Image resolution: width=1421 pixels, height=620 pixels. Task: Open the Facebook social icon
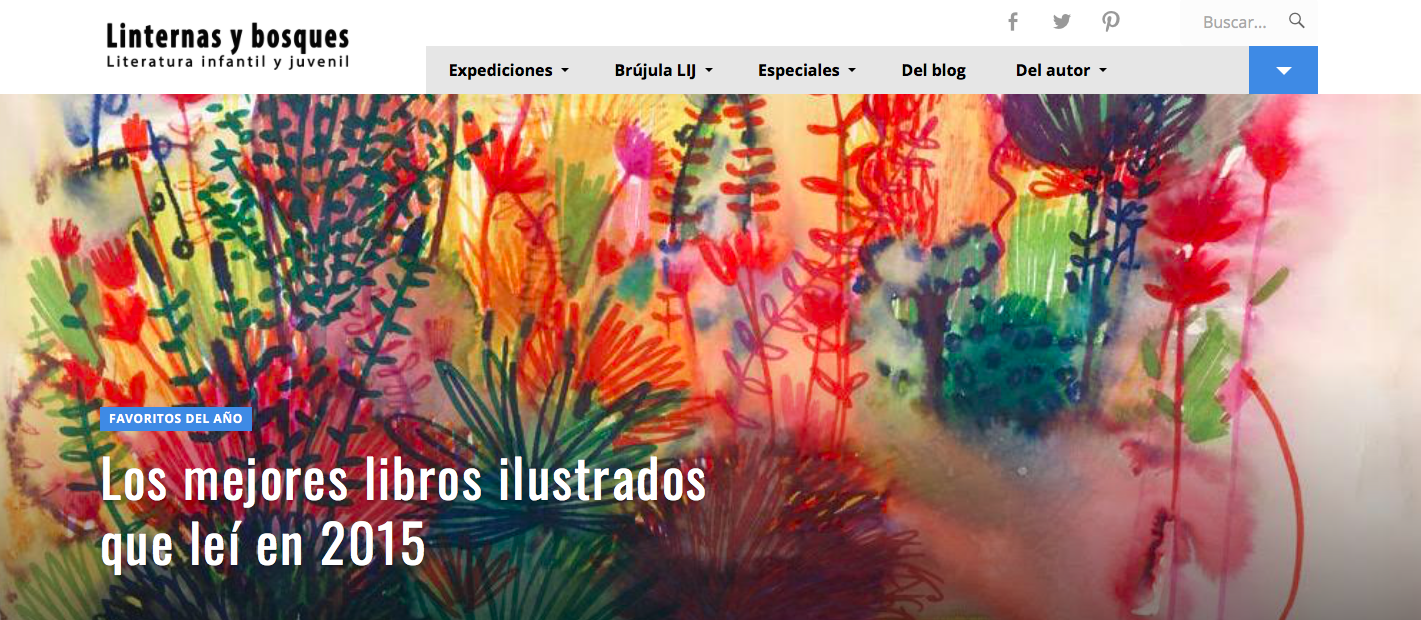(x=1012, y=21)
